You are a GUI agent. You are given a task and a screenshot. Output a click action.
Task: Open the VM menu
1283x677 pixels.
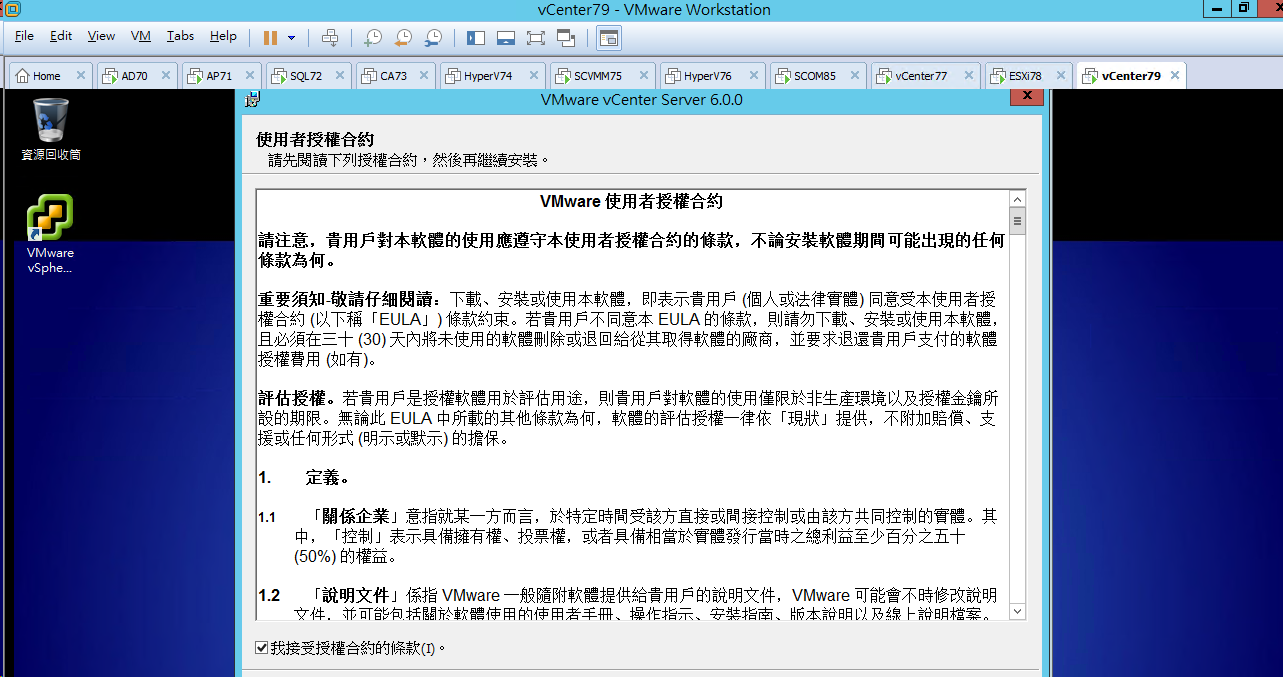coord(141,36)
